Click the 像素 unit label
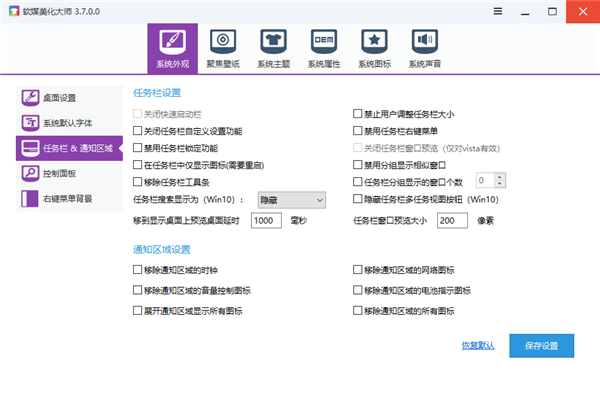This screenshot has width=600, height=395. 486,220
